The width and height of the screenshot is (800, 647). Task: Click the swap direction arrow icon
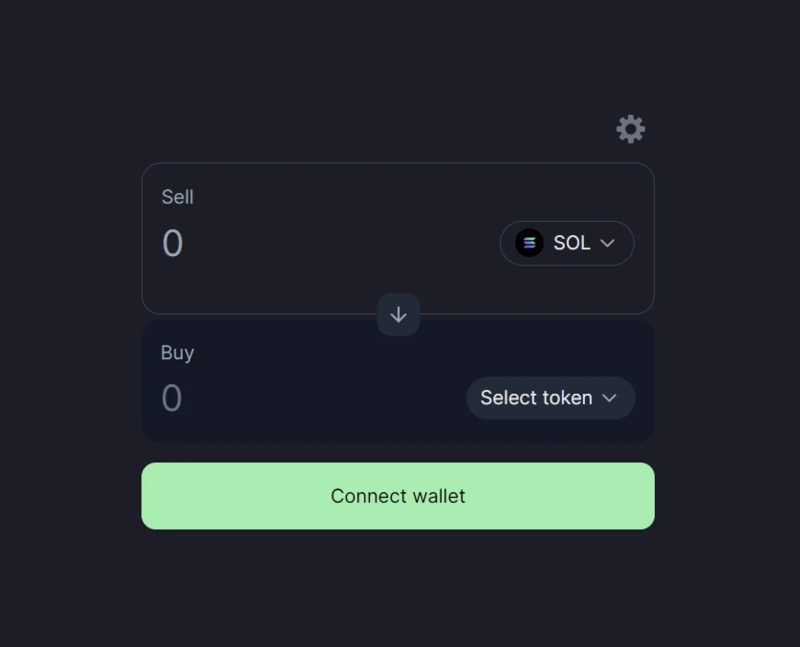(398, 315)
